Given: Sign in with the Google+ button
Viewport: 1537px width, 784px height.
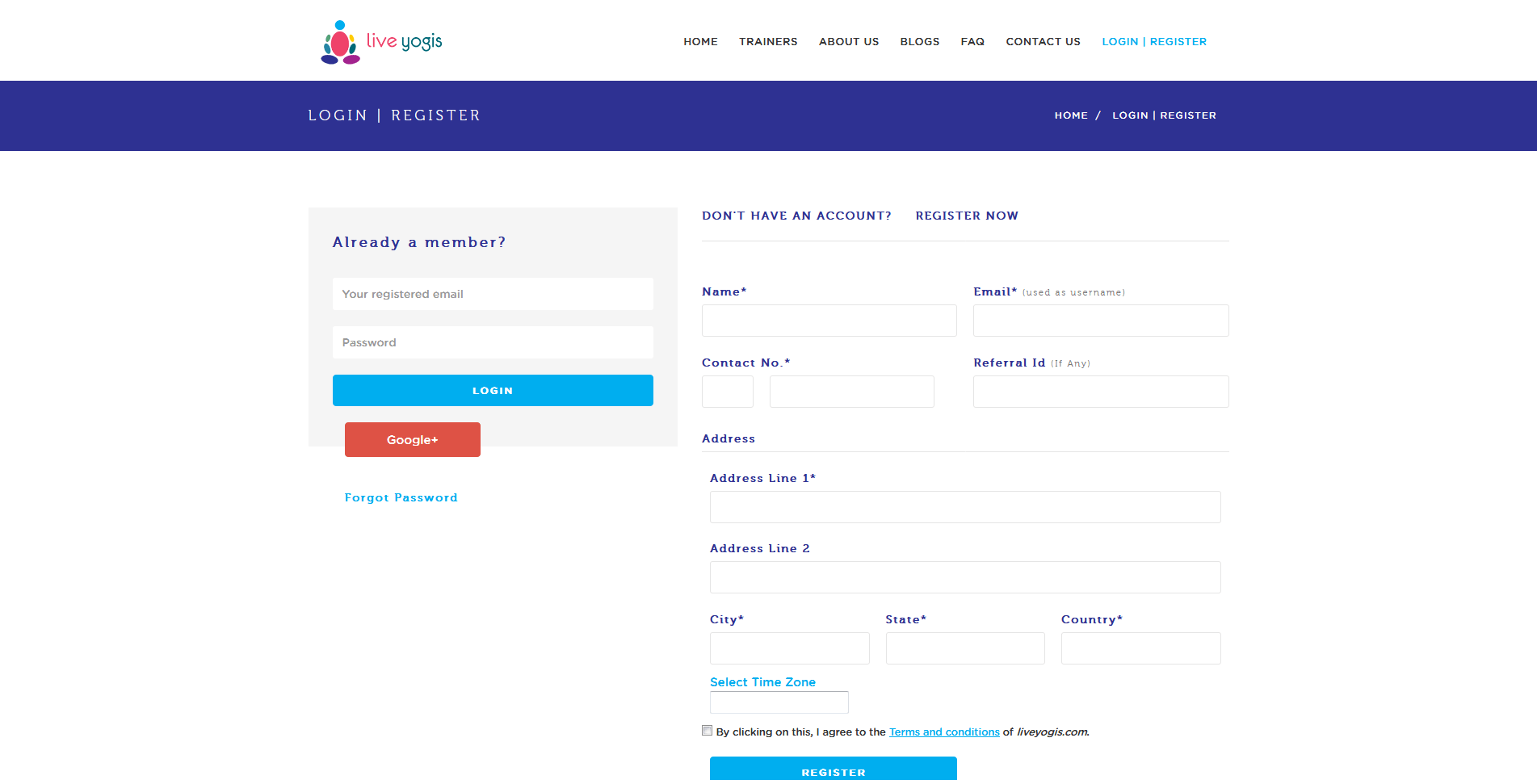Looking at the screenshot, I should 412,440.
